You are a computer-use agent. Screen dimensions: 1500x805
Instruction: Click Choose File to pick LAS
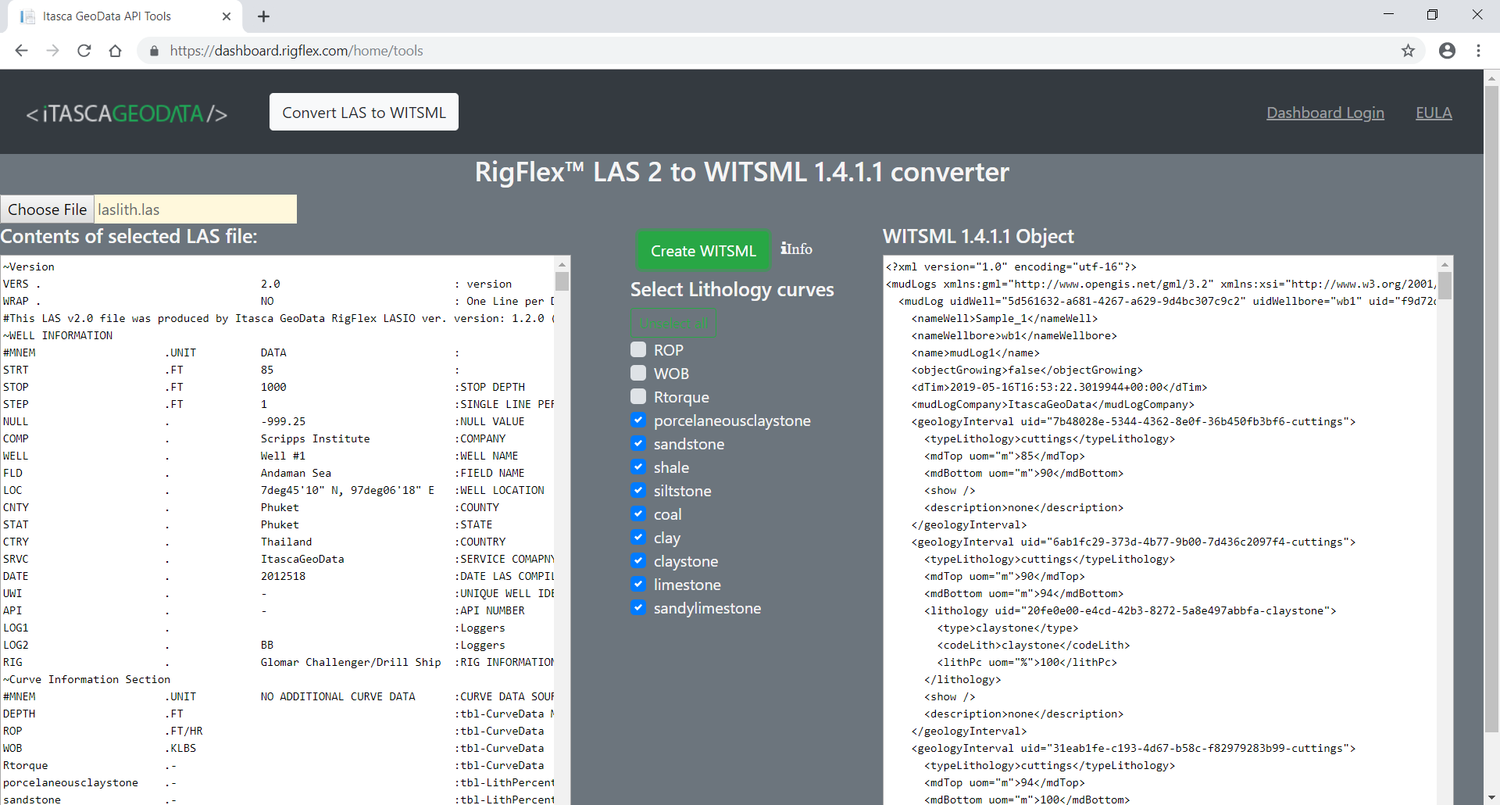pos(47,209)
